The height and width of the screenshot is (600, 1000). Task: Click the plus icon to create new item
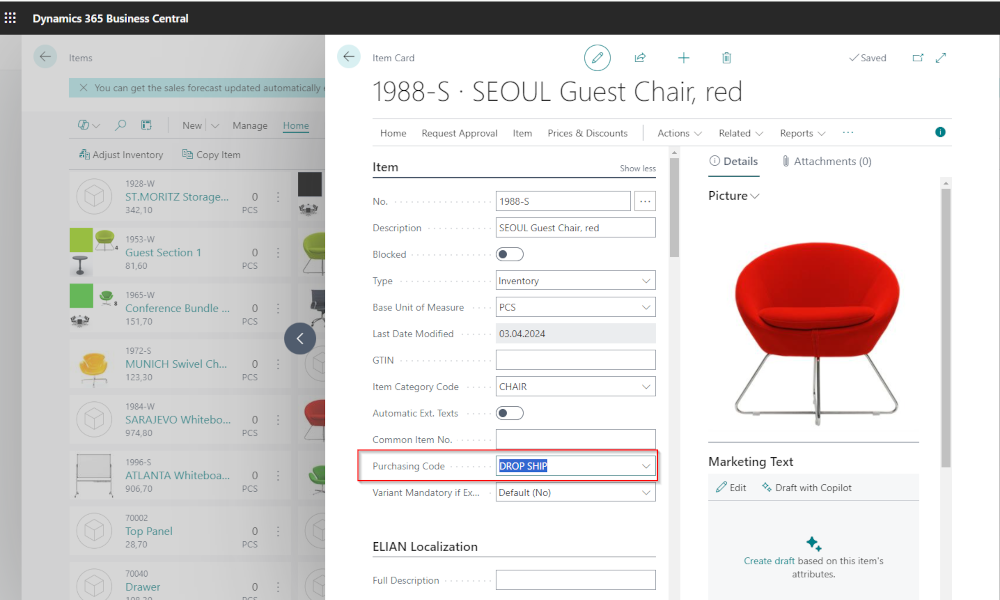684,58
